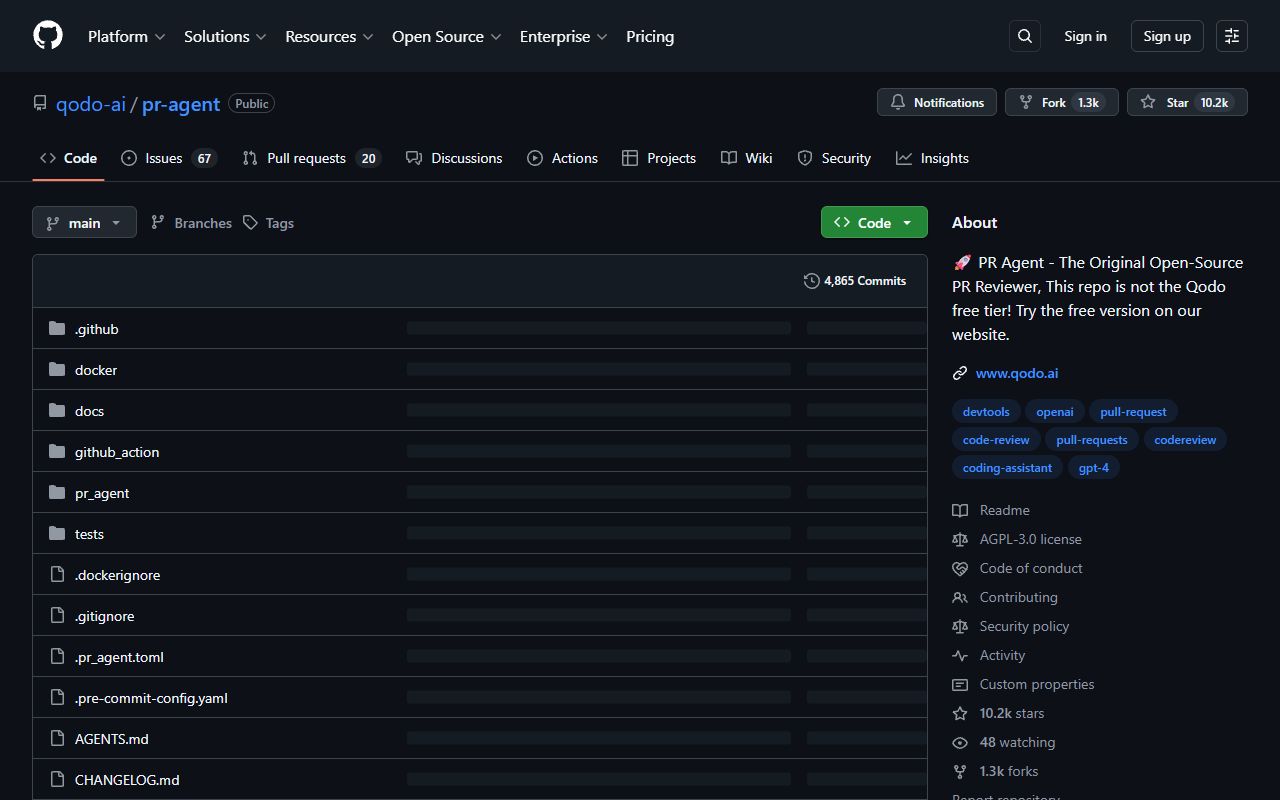1280x800 pixels.
Task: Open the command palette icon top-right
Action: pos(1231,36)
